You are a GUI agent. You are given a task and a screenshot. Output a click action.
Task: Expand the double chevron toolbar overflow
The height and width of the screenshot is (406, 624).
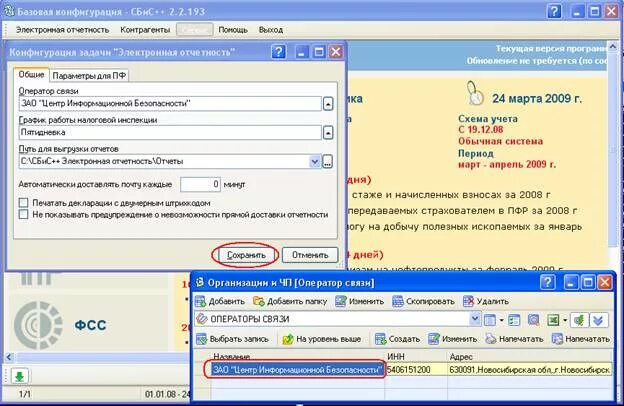tap(598, 320)
